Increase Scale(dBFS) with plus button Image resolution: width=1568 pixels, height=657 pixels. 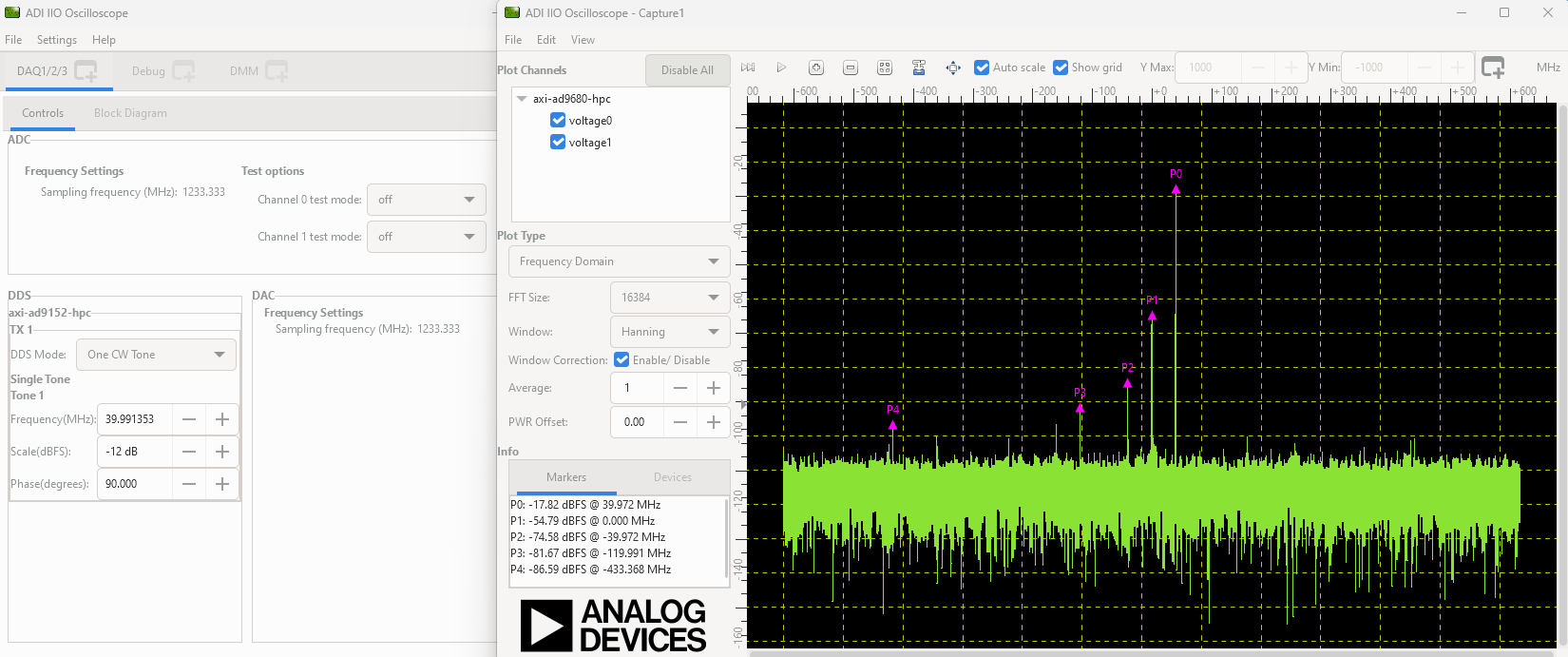[222, 452]
